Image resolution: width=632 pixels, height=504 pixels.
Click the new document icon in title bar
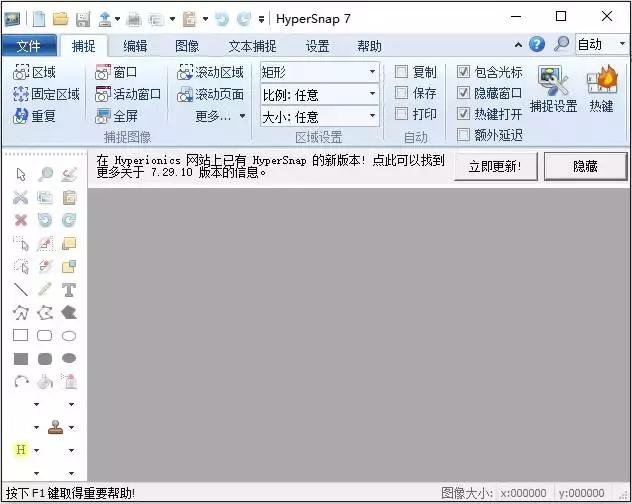tap(39, 19)
